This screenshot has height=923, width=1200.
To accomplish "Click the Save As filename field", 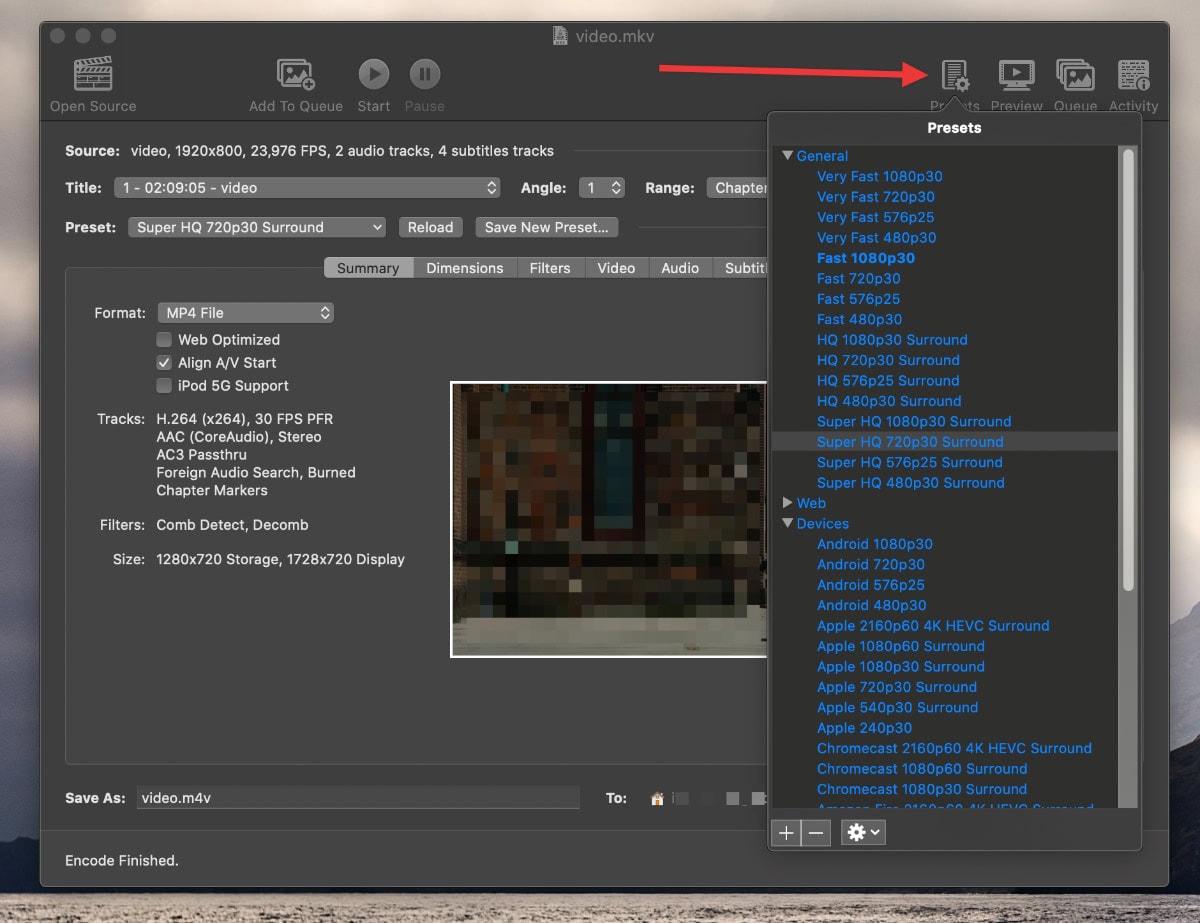I will [358, 798].
